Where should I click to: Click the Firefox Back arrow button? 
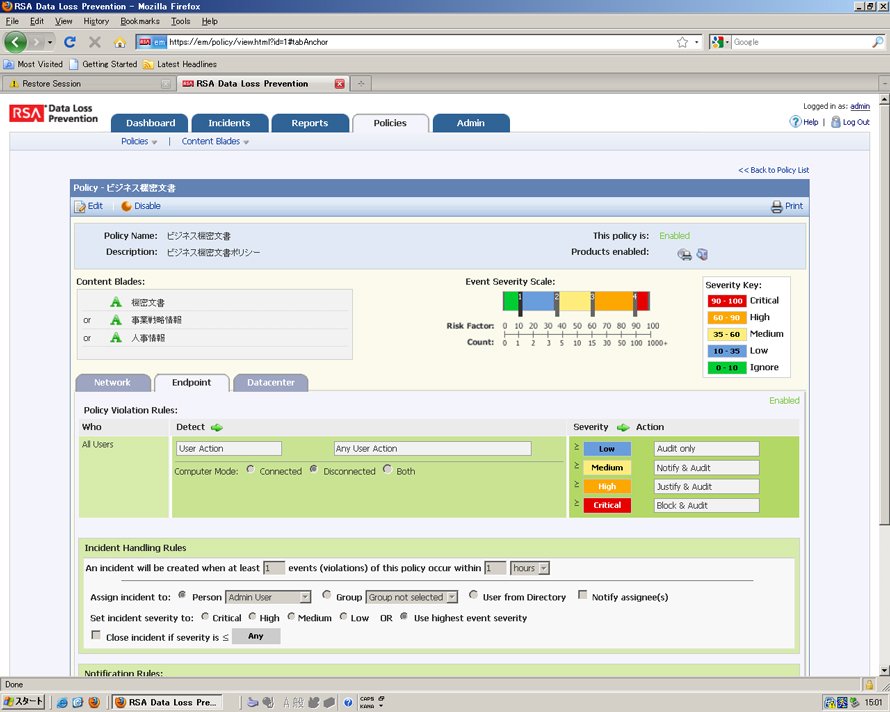(15, 42)
